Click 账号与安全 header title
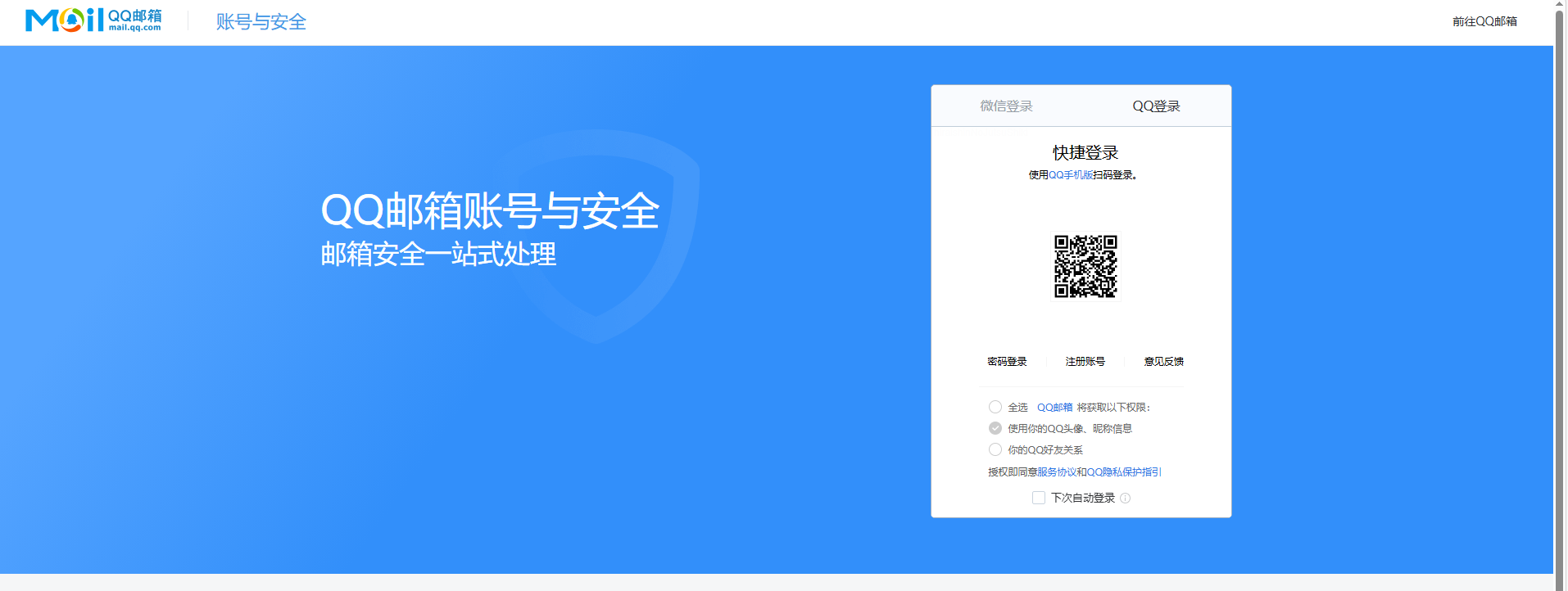 pos(261,22)
